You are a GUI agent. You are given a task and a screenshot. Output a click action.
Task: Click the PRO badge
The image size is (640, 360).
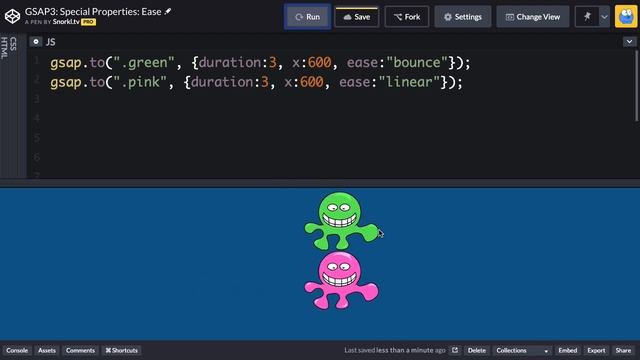[x=88, y=22]
